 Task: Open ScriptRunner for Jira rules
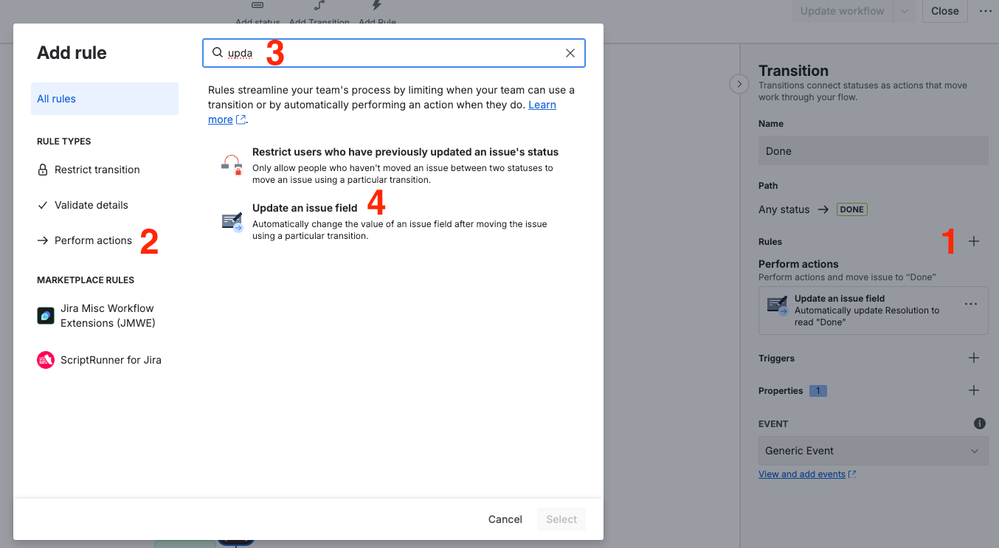[110, 360]
